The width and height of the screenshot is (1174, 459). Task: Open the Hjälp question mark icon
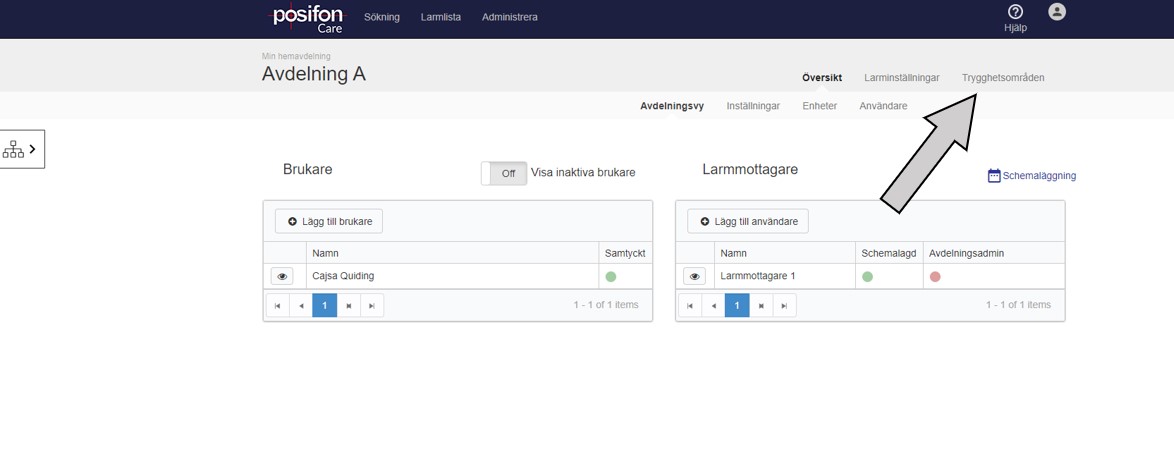point(1015,12)
